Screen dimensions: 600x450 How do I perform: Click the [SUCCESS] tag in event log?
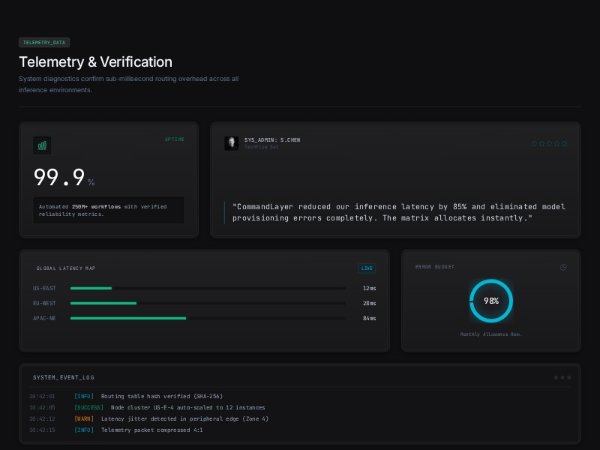point(89,408)
